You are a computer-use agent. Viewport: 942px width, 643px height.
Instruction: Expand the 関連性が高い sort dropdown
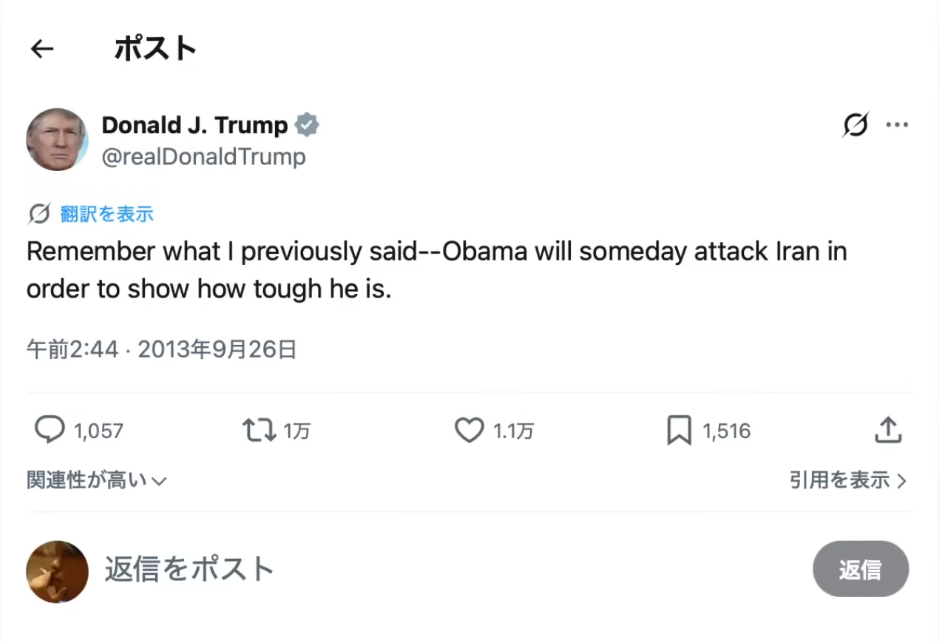[x=96, y=481]
